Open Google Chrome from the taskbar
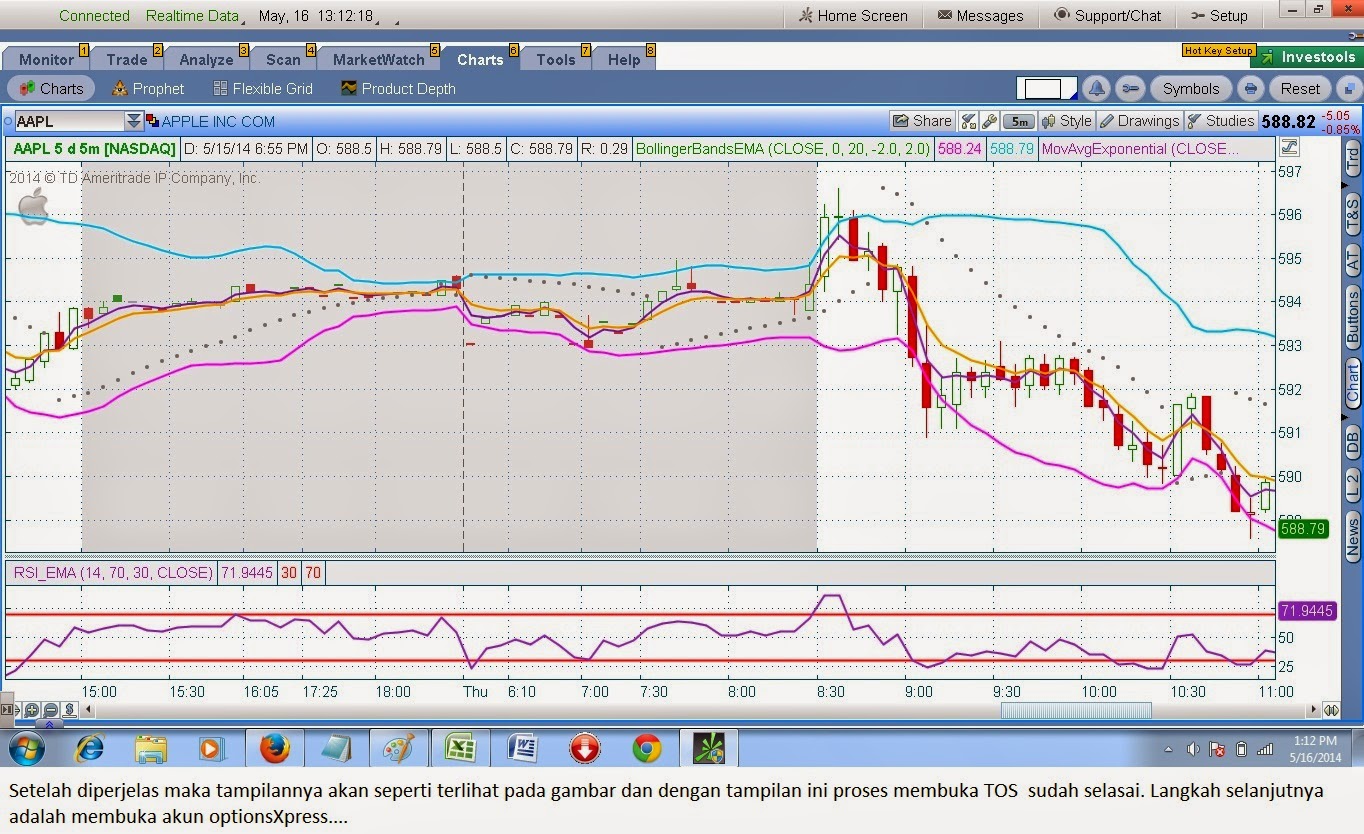The width and height of the screenshot is (1364, 834). [647, 748]
